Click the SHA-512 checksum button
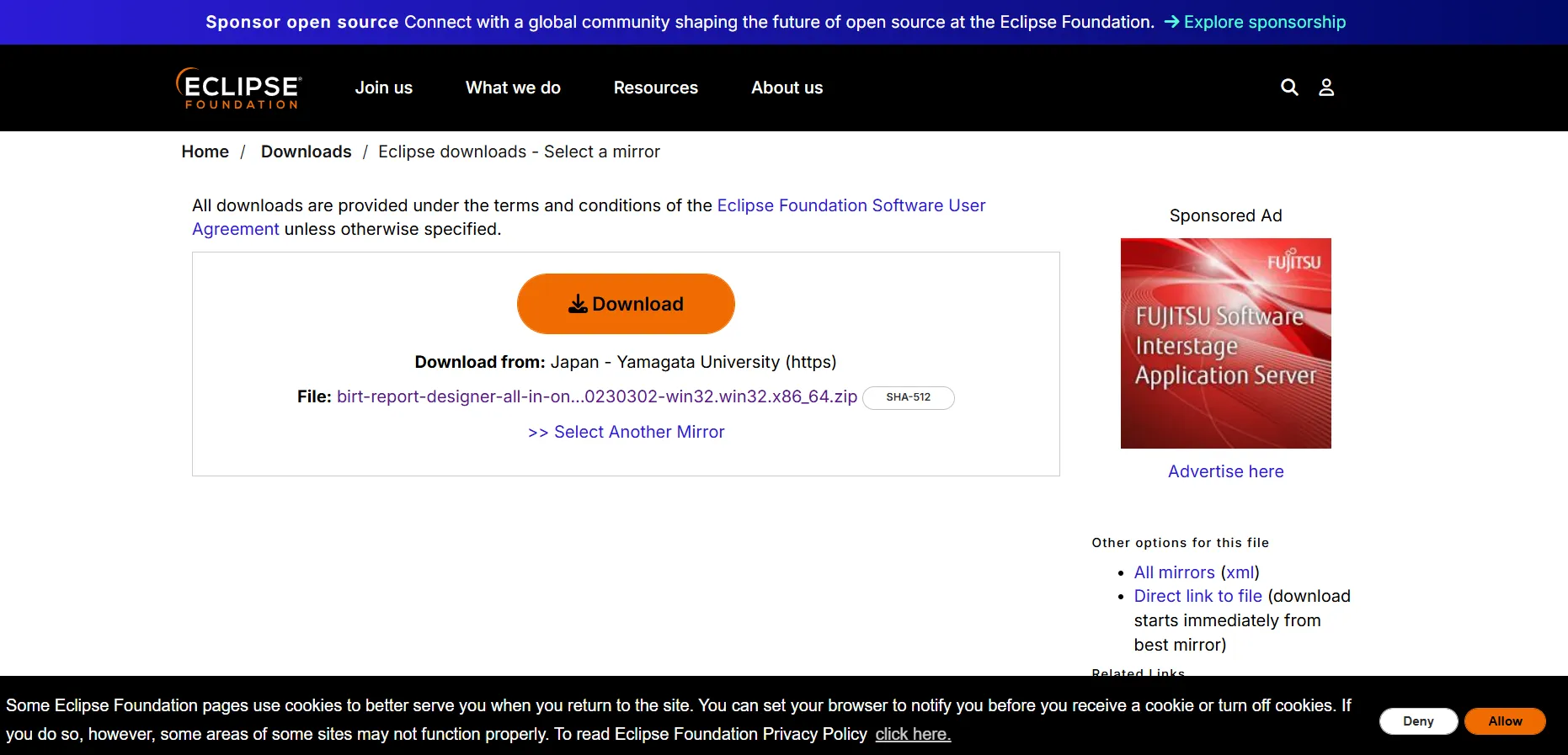 909,397
